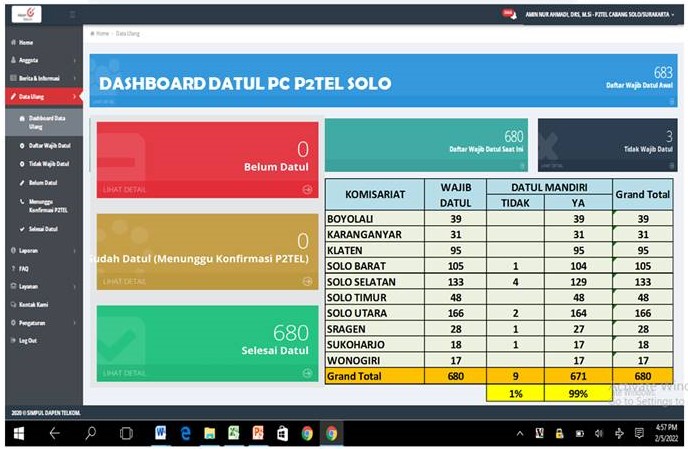Open Menunggu Konfirmasi P2TEL sidebar item
The image size is (688, 449).
pos(44,205)
